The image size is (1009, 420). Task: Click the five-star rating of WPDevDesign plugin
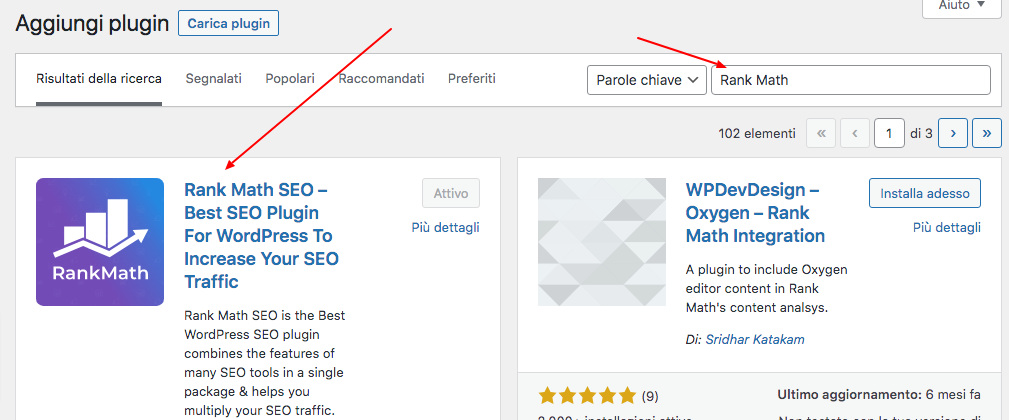587,396
